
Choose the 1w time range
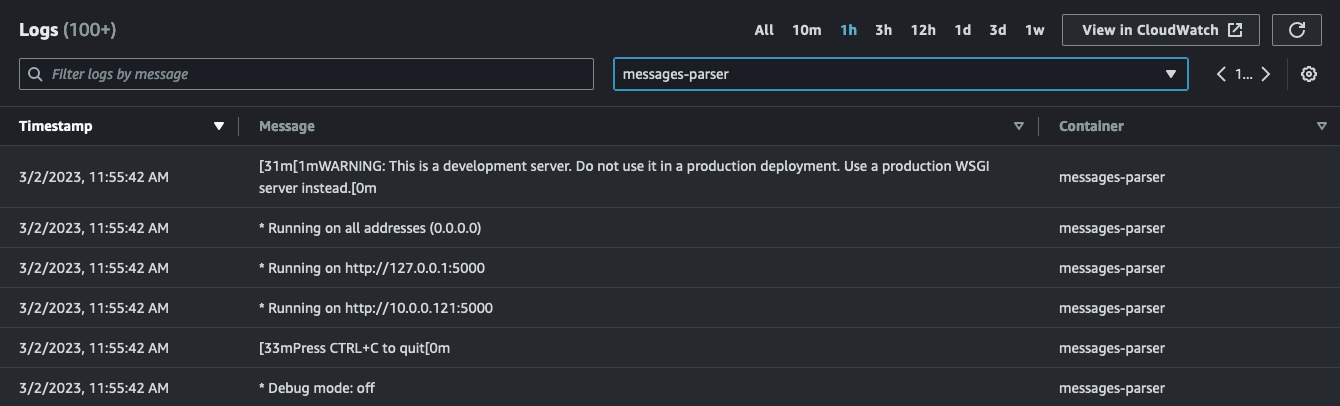1034,30
